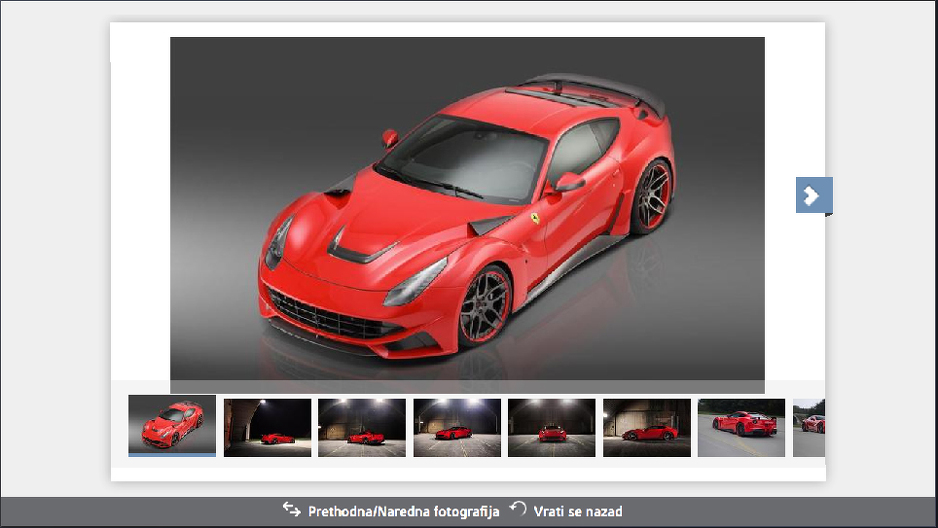Select the first thumbnail with top-view red car

pyautogui.click(x=172, y=426)
